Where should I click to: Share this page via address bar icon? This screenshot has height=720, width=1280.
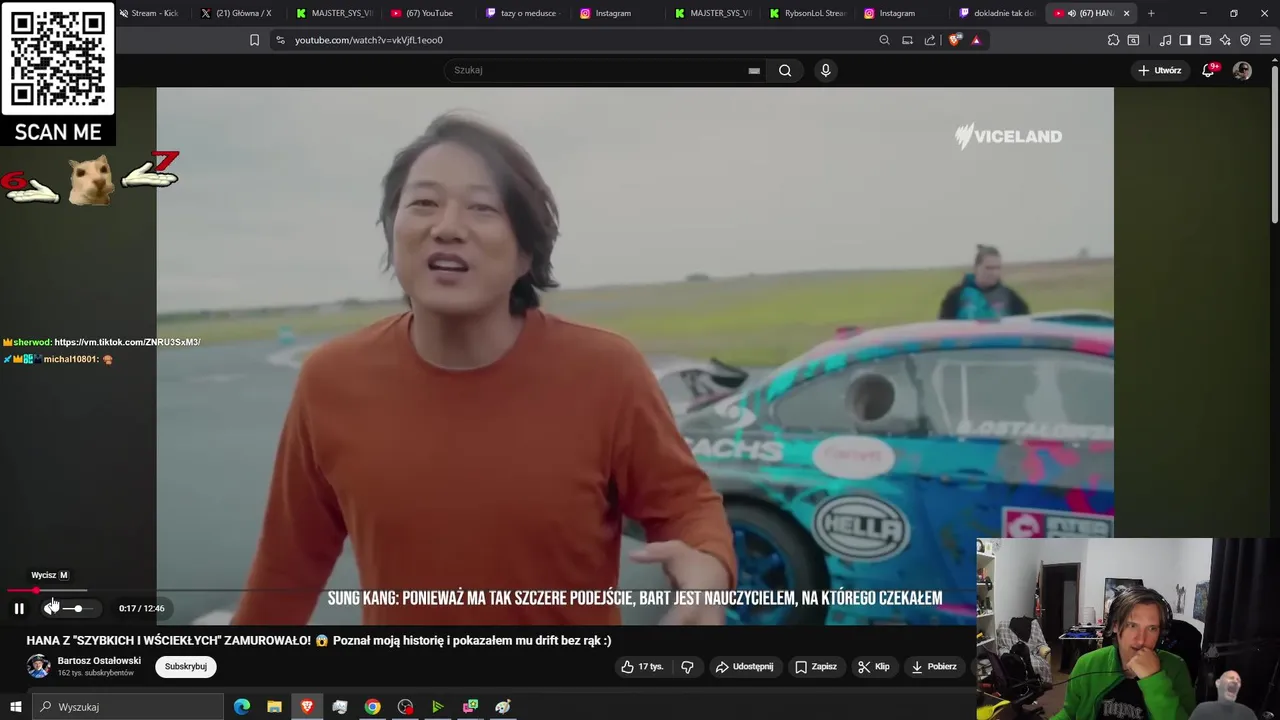(x=930, y=40)
